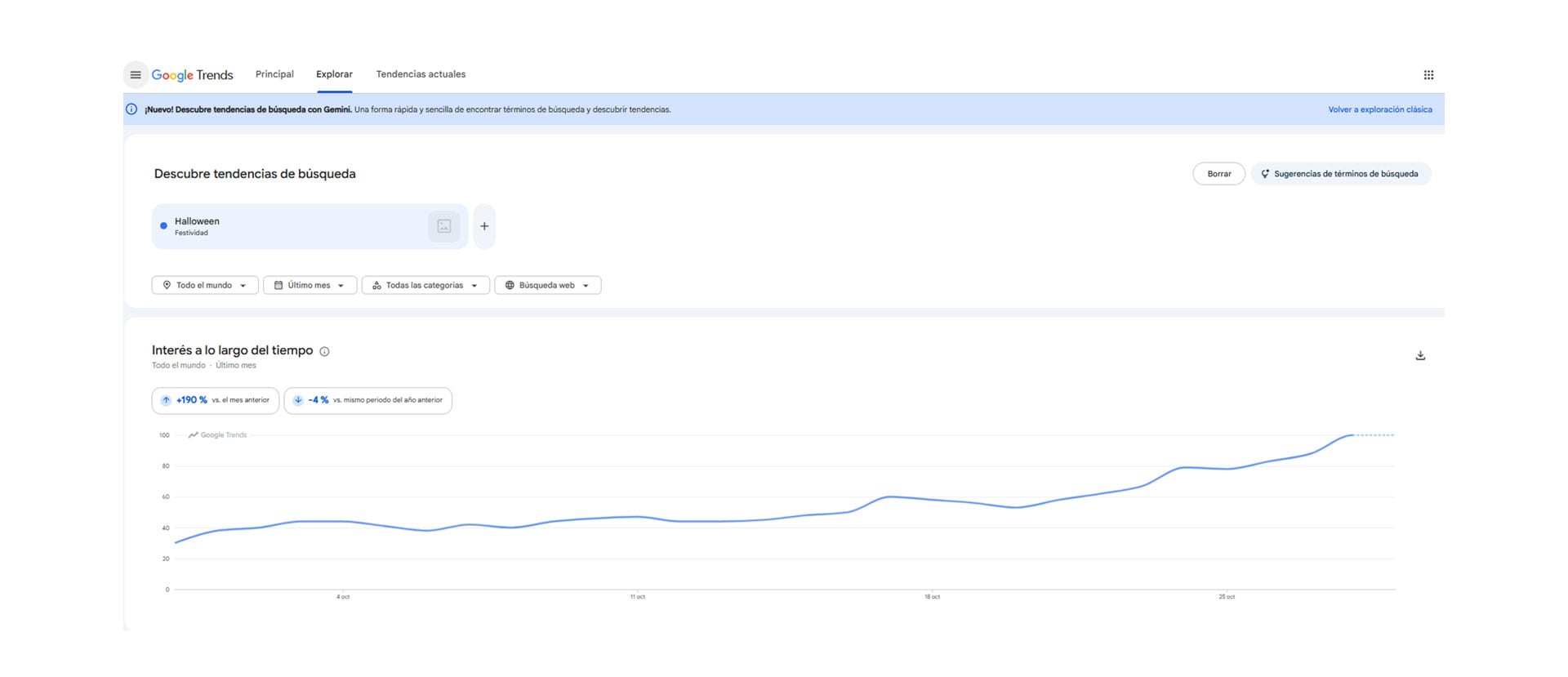
Task: Open the Tendencias actuales tab
Action: 421,74
